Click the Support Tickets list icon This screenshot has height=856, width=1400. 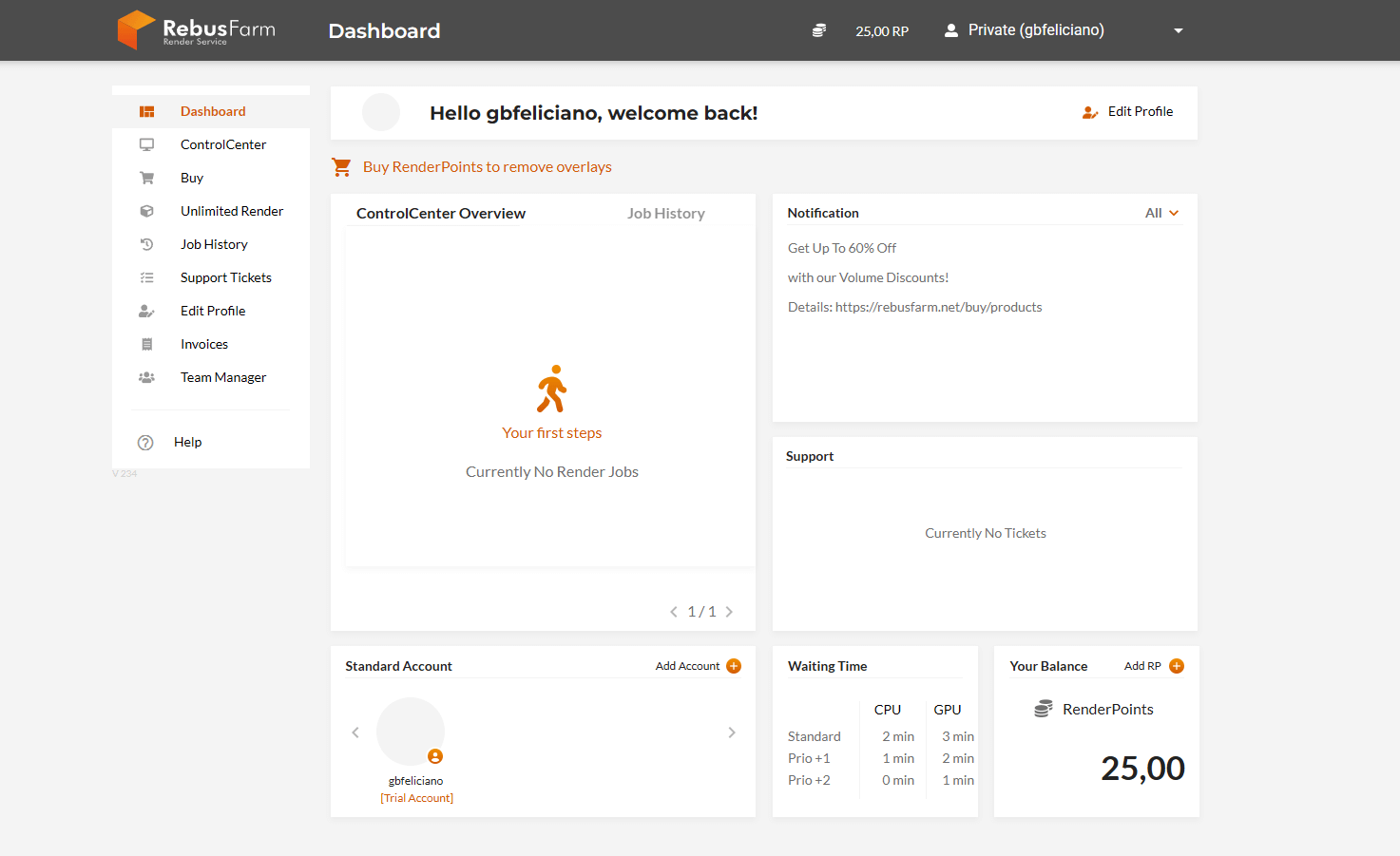(146, 277)
